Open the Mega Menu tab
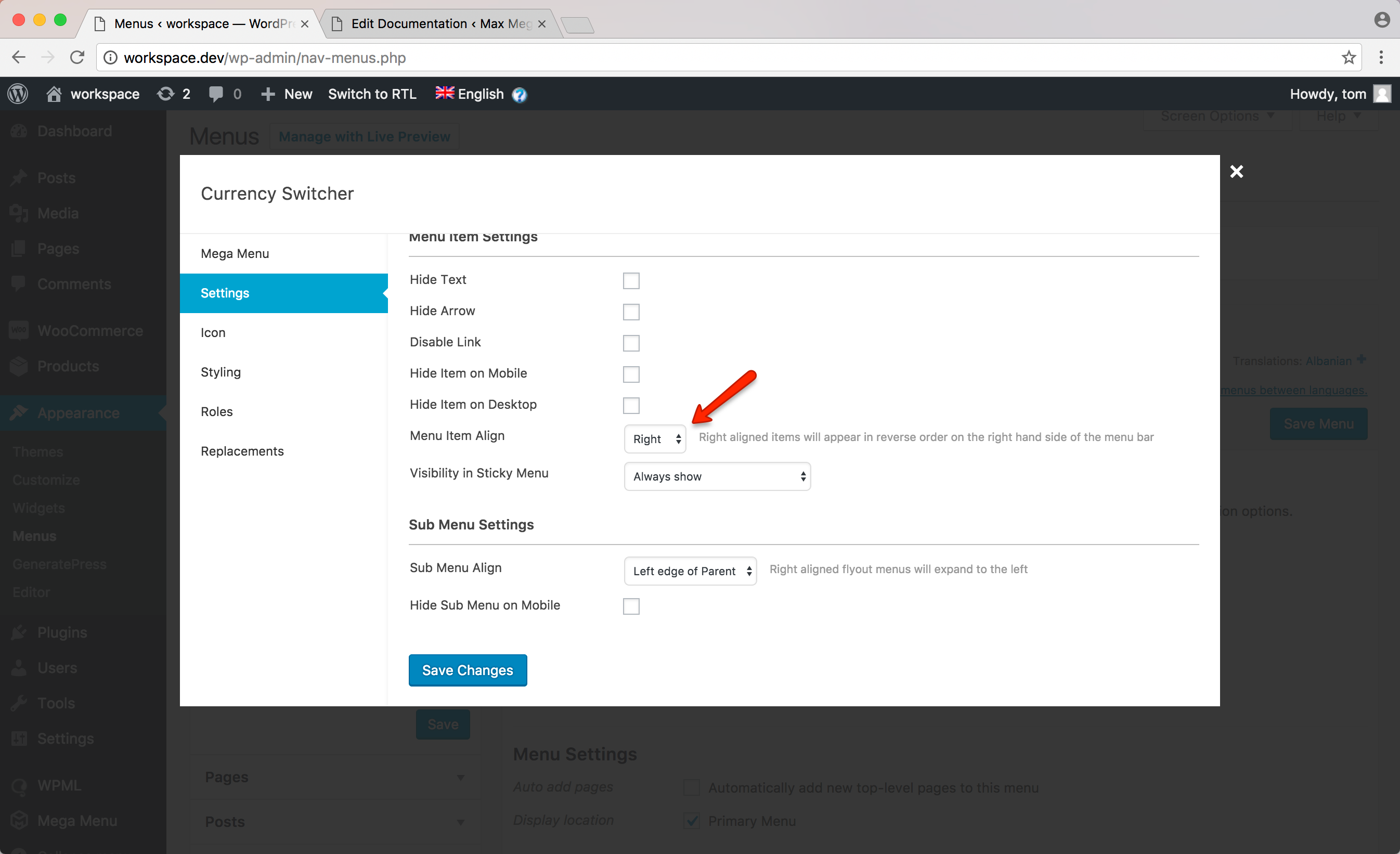Image resolution: width=1400 pixels, height=854 pixels. (x=235, y=253)
